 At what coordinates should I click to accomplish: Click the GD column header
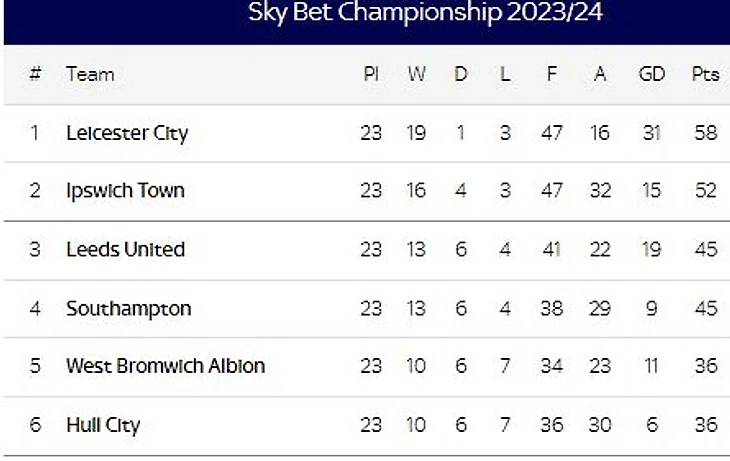click(x=651, y=75)
